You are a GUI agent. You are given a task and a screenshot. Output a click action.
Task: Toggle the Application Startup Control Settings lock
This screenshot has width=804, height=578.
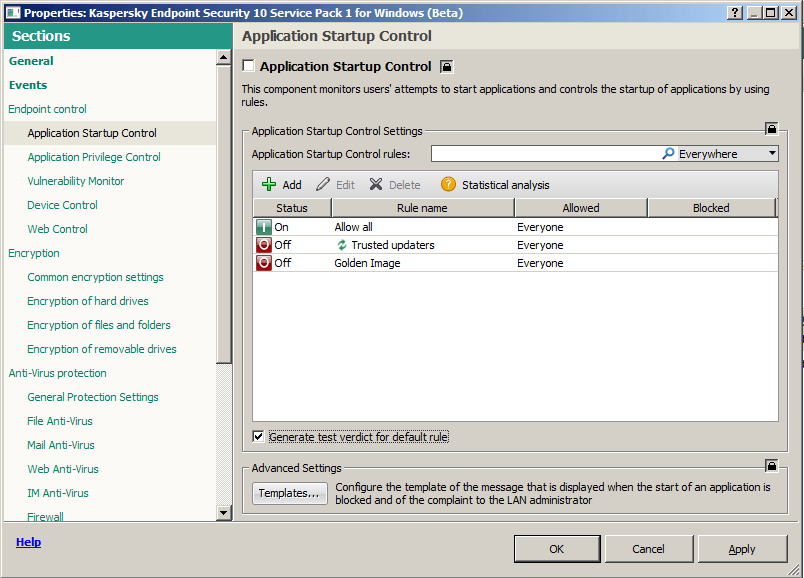tap(771, 128)
